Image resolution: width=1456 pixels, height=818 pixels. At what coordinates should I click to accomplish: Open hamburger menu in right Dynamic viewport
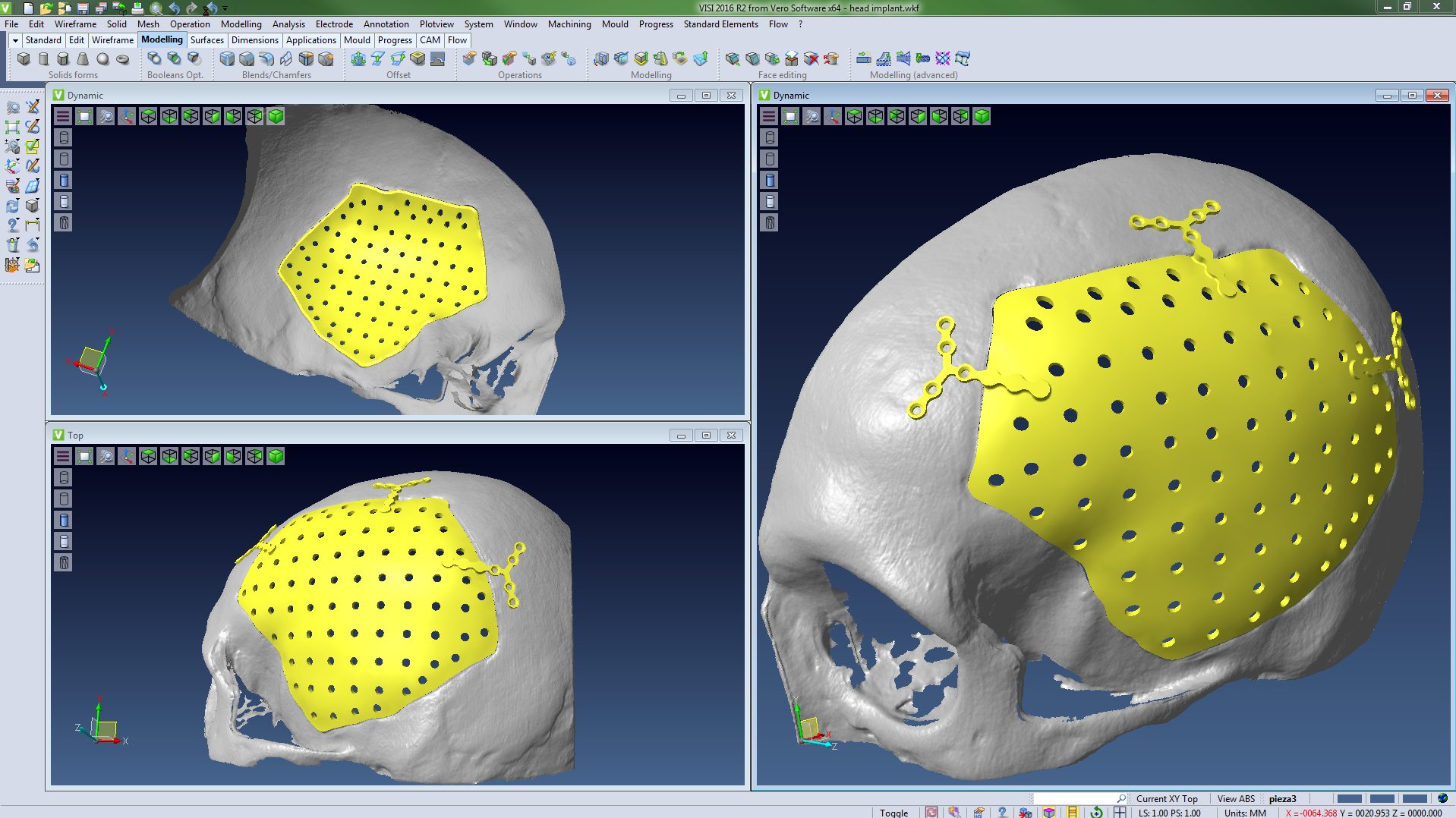pyautogui.click(x=769, y=116)
